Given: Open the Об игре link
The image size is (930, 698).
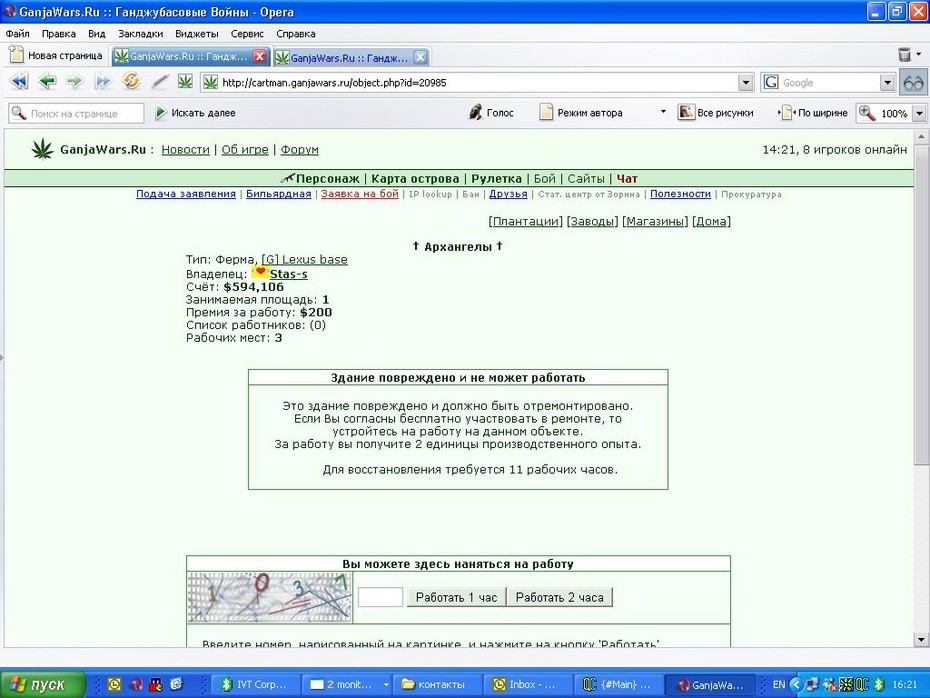Looking at the screenshot, I should [245, 149].
